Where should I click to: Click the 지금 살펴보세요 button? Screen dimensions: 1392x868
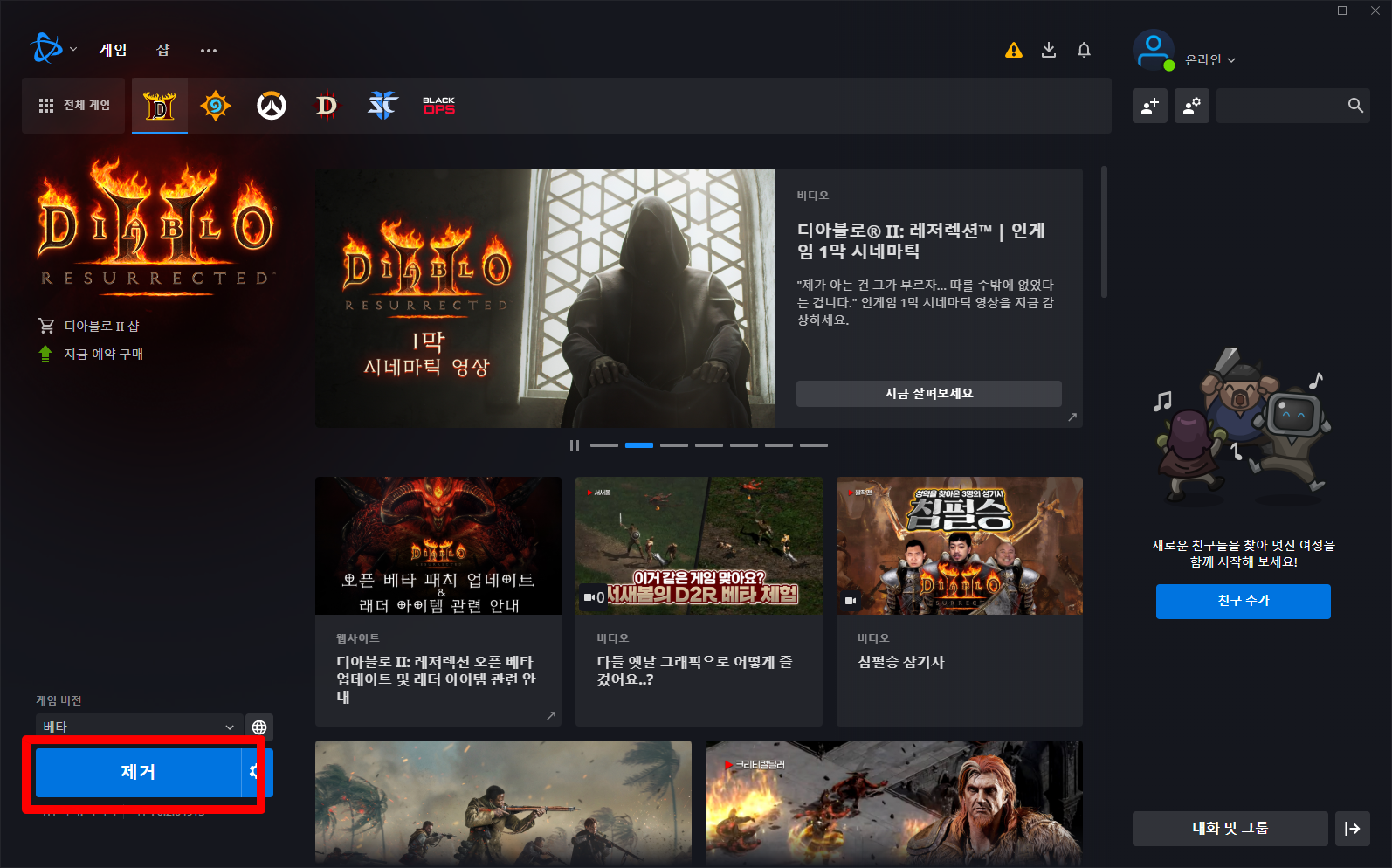[929, 394]
